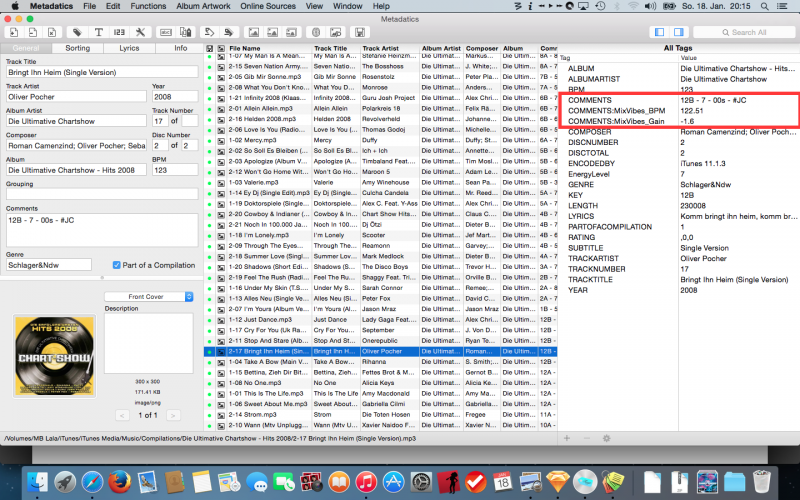The width and height of the screenshot is (800, 500).
Task: Select the file 1-18 I'm Lonely.mp3 row
Action: point(380,235)
